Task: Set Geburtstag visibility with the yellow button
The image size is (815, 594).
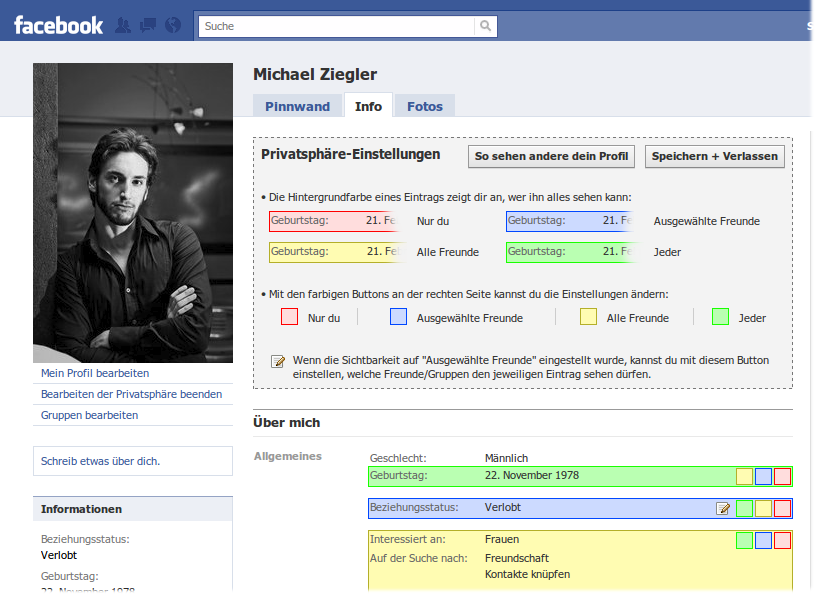Action: 744,476
